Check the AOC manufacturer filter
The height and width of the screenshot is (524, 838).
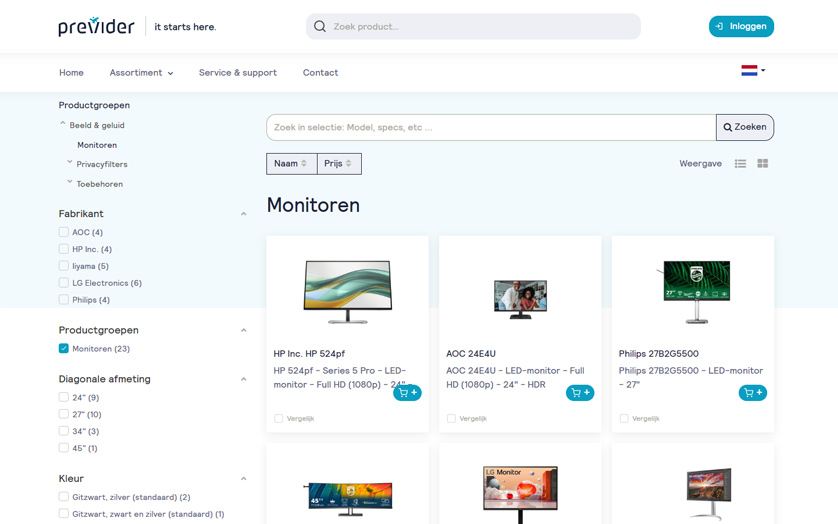(x=64, y=232)
